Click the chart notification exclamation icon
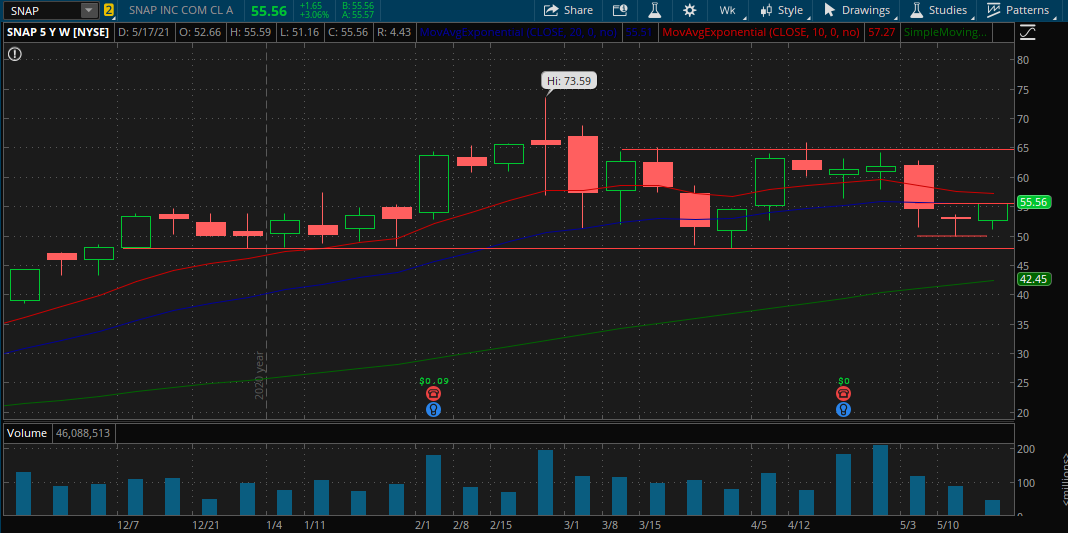The height and width of the screenshot is (533, 1068). pyautogui.click(x=14, y=54)
